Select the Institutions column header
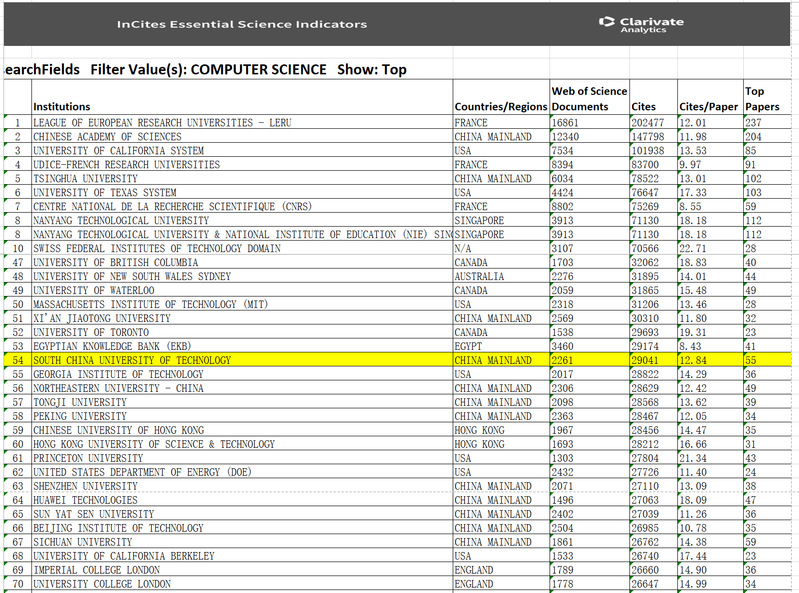Image resolution: width=799 pixels, height=593 pixels. pos(242,97)
